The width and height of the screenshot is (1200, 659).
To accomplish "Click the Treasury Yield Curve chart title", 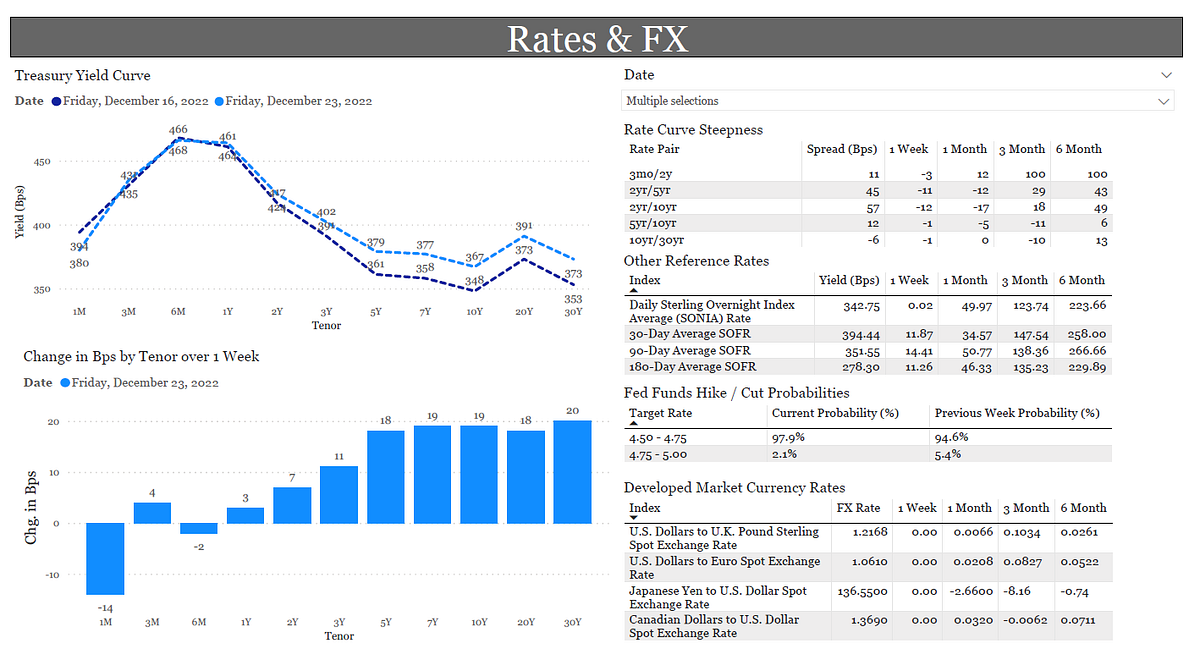I will tap(83, 75).
